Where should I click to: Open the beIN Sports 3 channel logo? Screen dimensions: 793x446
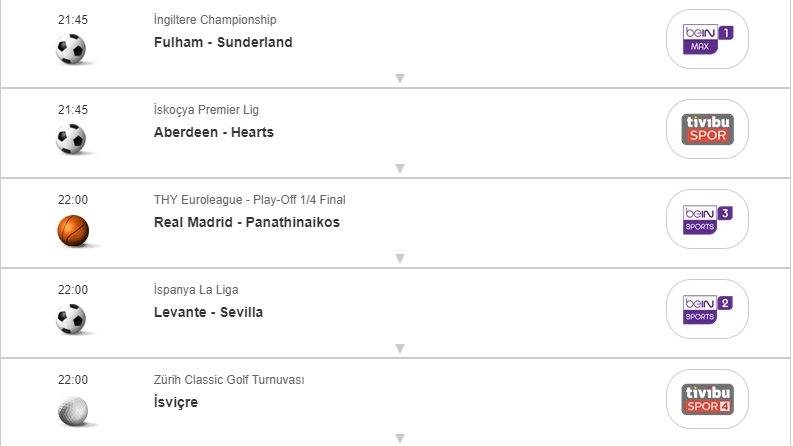click(x=707, y=219)
